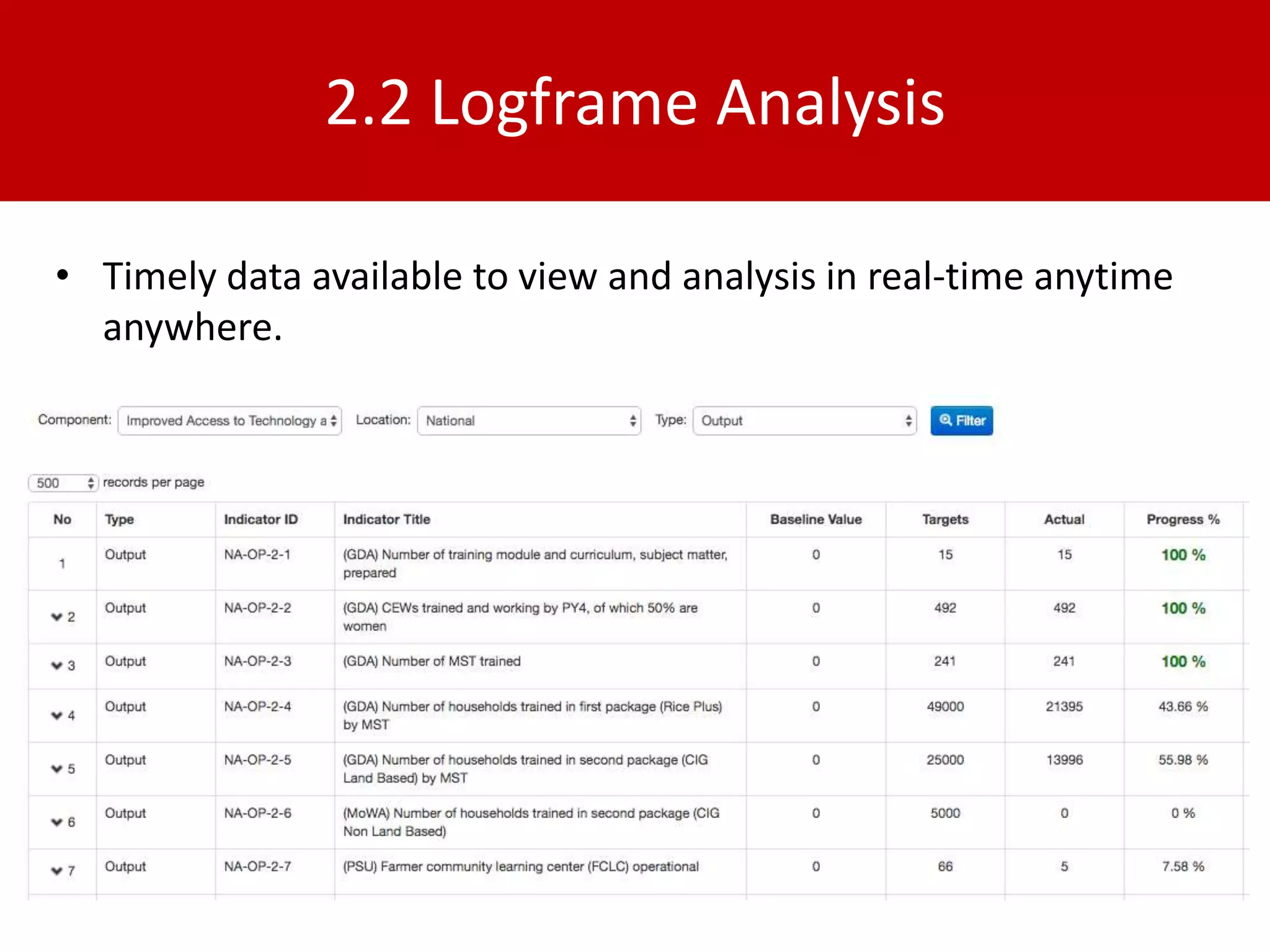Expand row 2 chevron for CEWs trained
Image resolution: width=1270 pixels, height=952 pixels.
tap(57, 617)
